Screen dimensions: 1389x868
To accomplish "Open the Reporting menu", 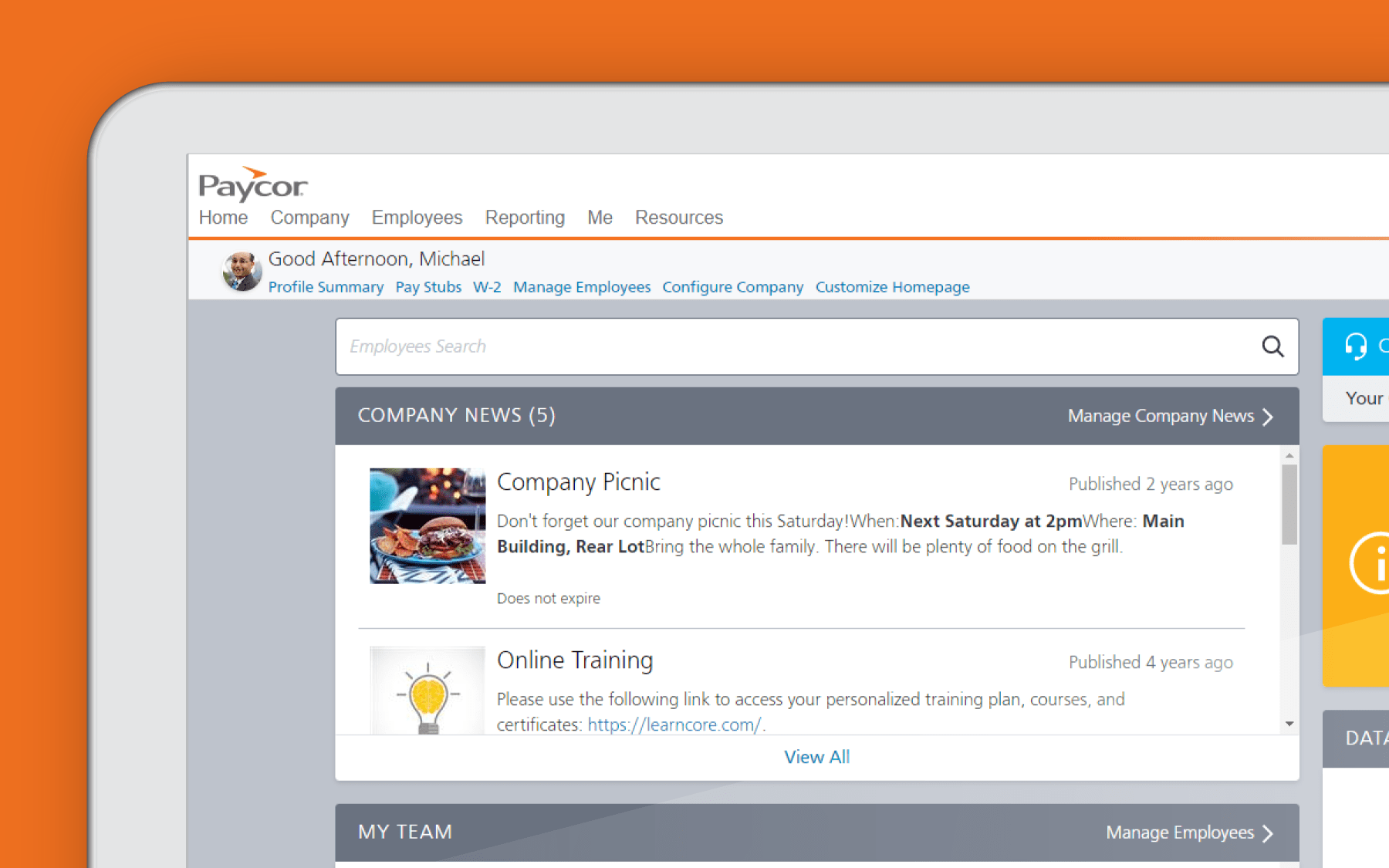I will [525, 218].
